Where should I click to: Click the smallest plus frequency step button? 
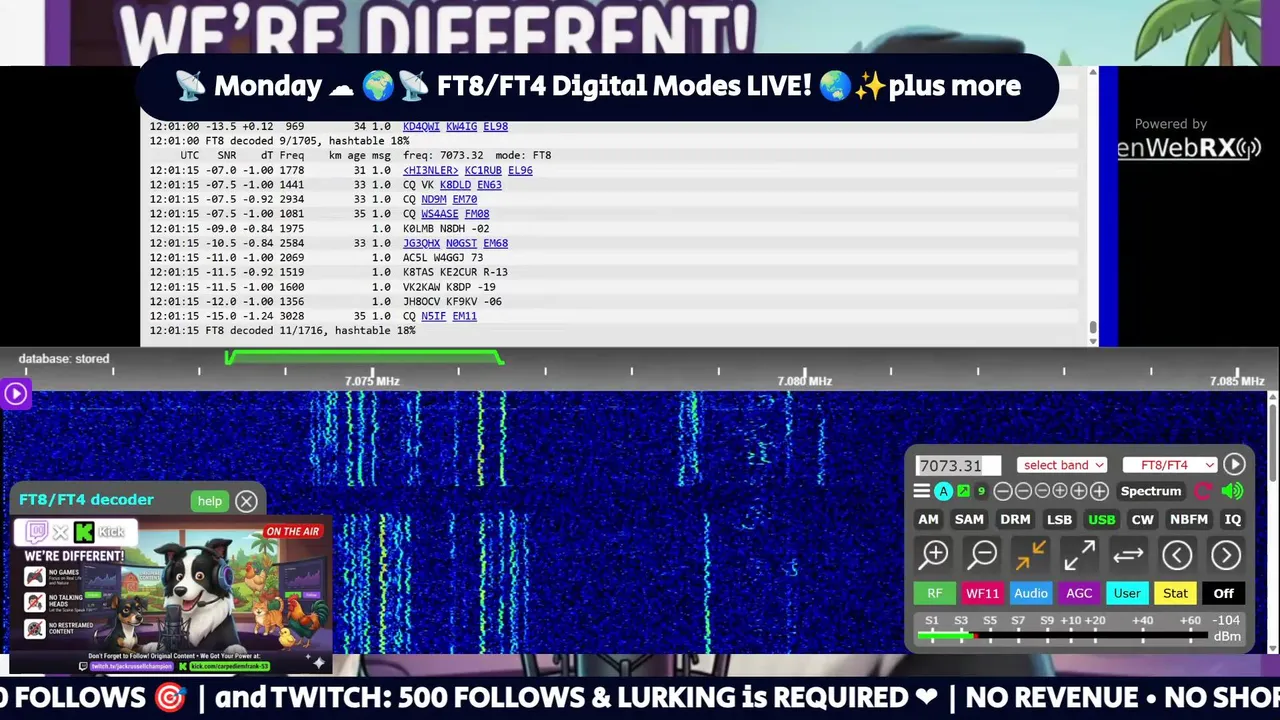pos(1060,491)
